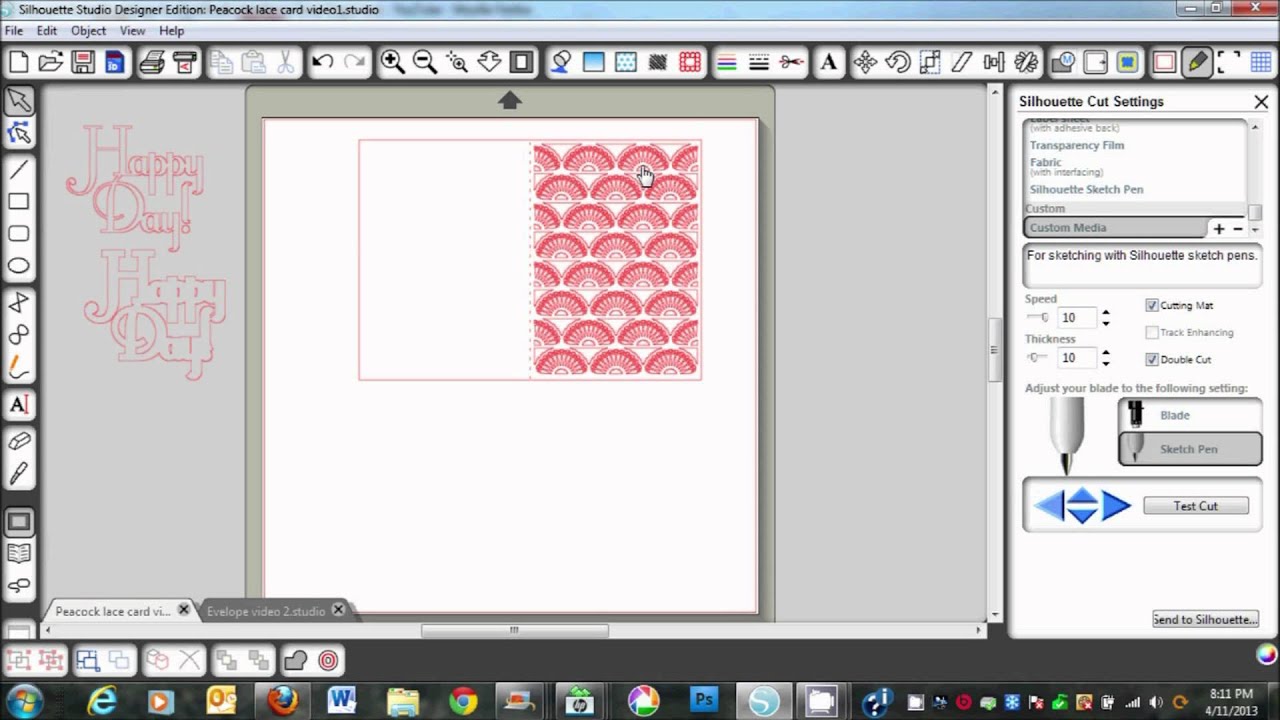Create a new document from the toolbar

point(18,62)
